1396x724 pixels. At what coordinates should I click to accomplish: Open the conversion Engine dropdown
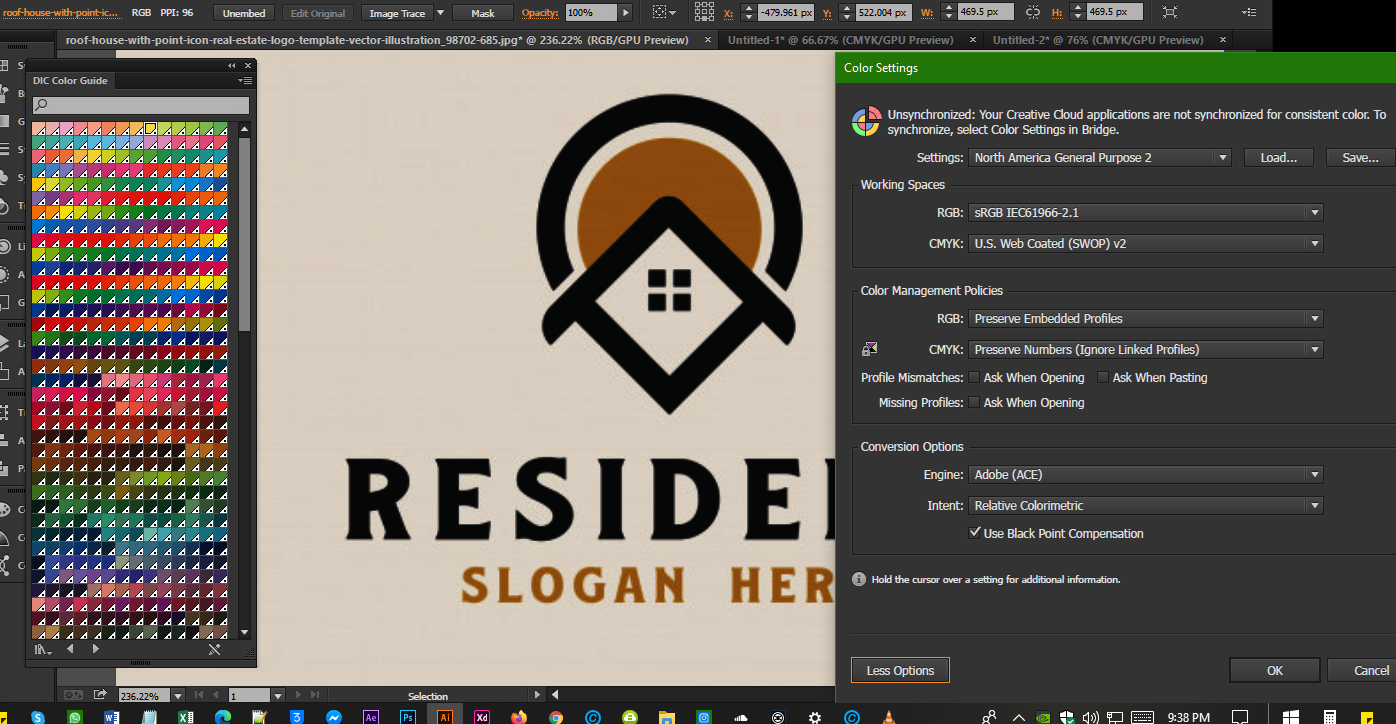tap(1146, 474)
